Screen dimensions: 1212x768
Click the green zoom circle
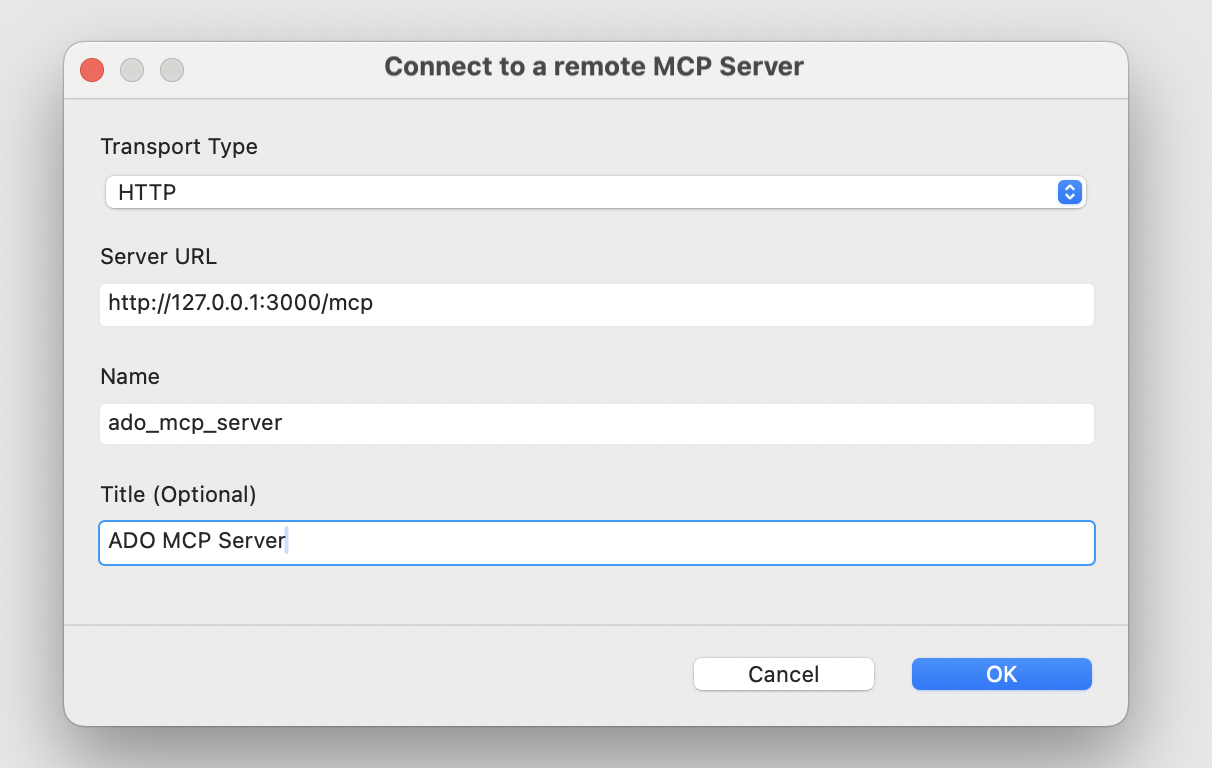[171, 70]
